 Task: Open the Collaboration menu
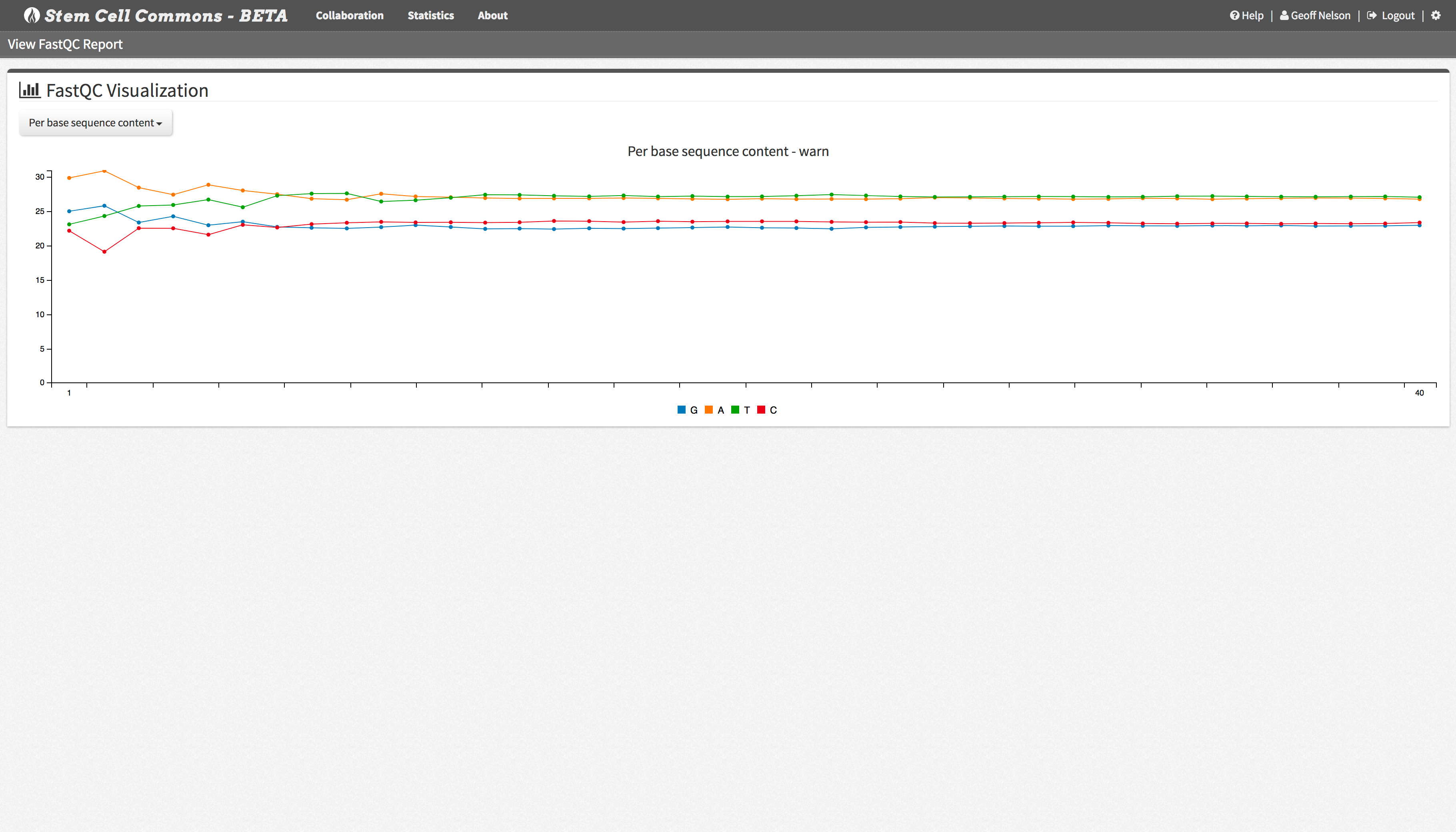(350, 16)
